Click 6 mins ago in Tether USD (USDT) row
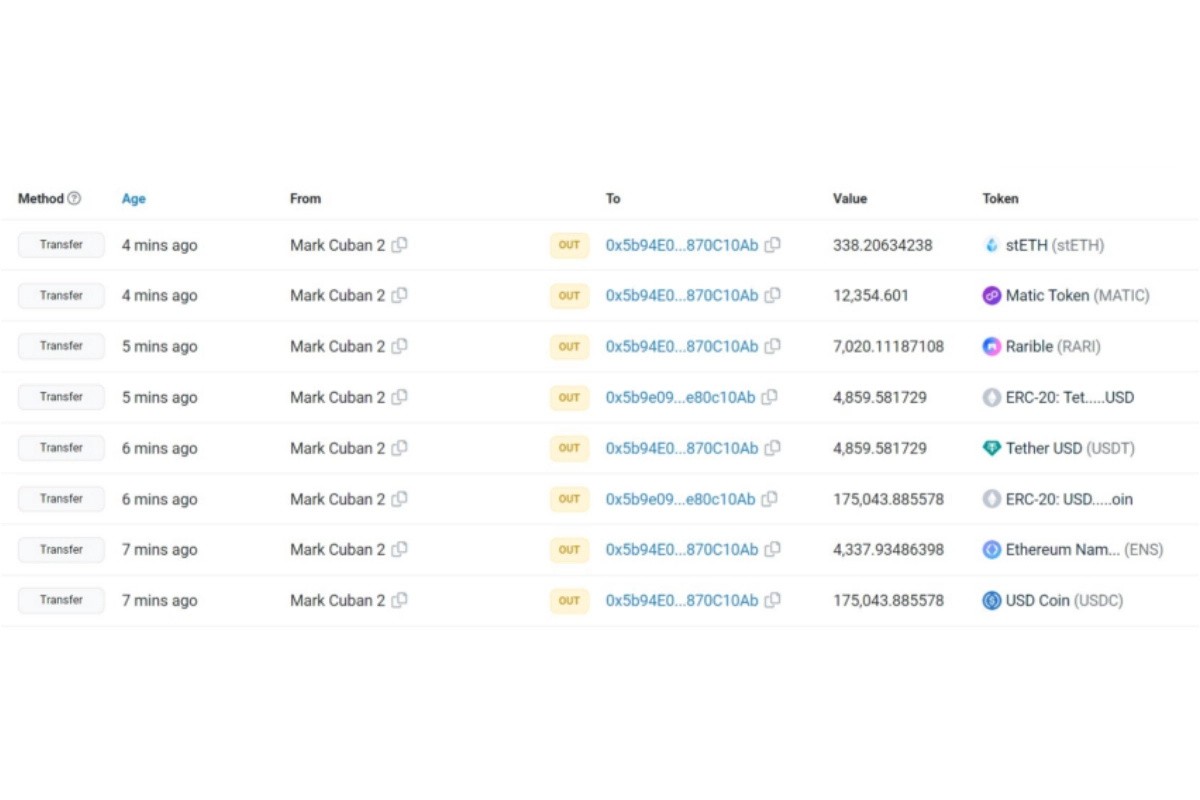Image resolution: width=1200 pixels, height=800 pixels. click(160, 448)
